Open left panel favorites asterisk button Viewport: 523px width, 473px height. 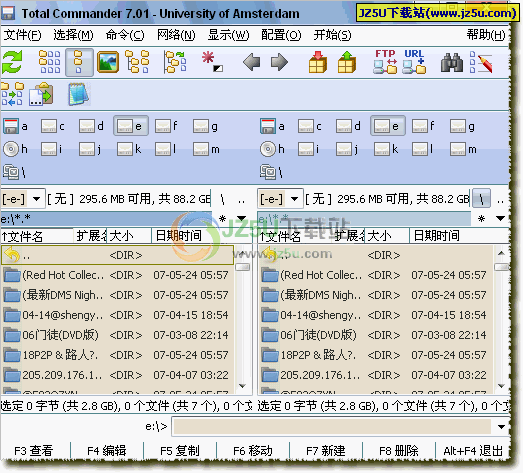click(222, 219)
